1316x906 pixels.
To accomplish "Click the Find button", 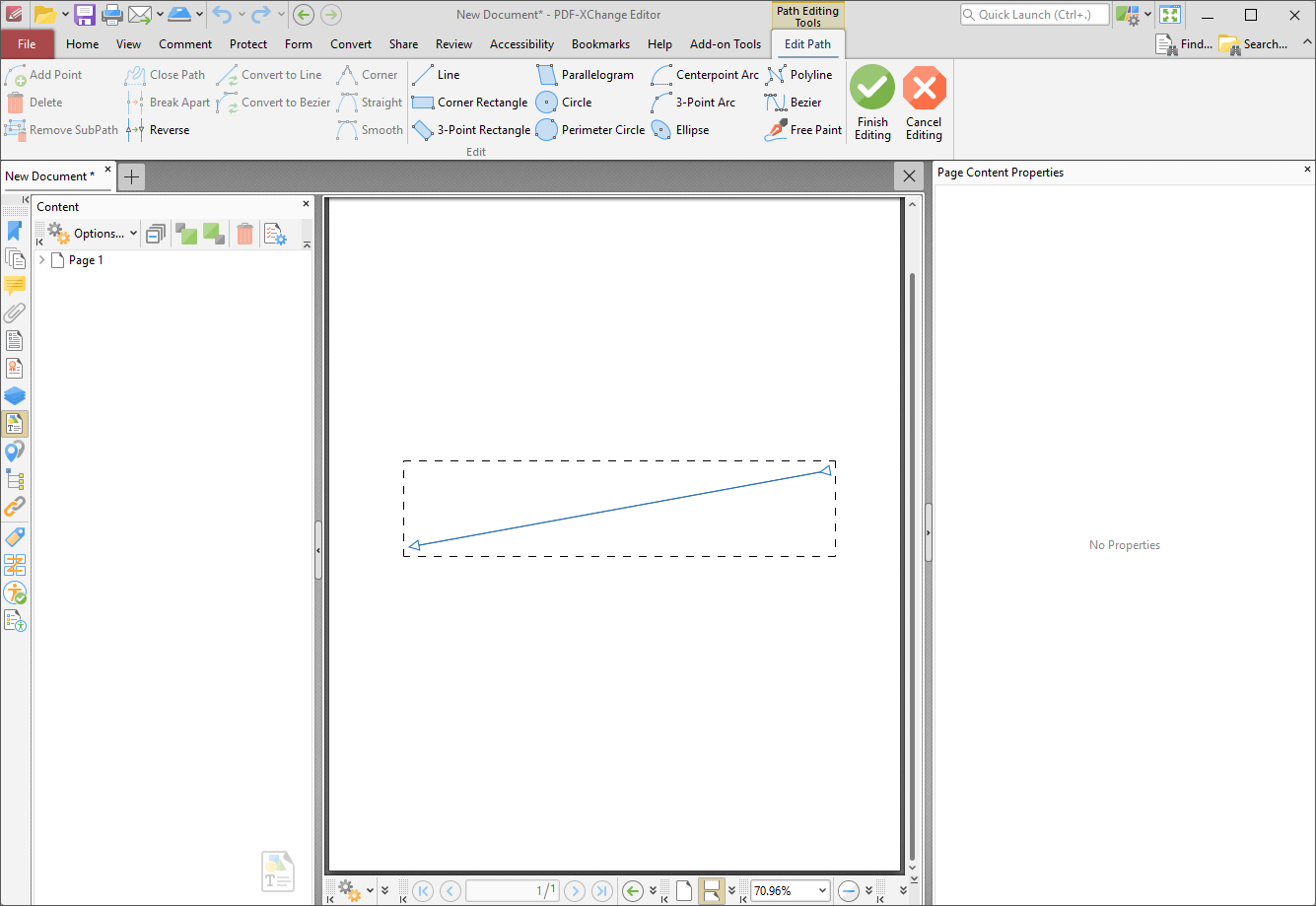I will point(1184,44).
